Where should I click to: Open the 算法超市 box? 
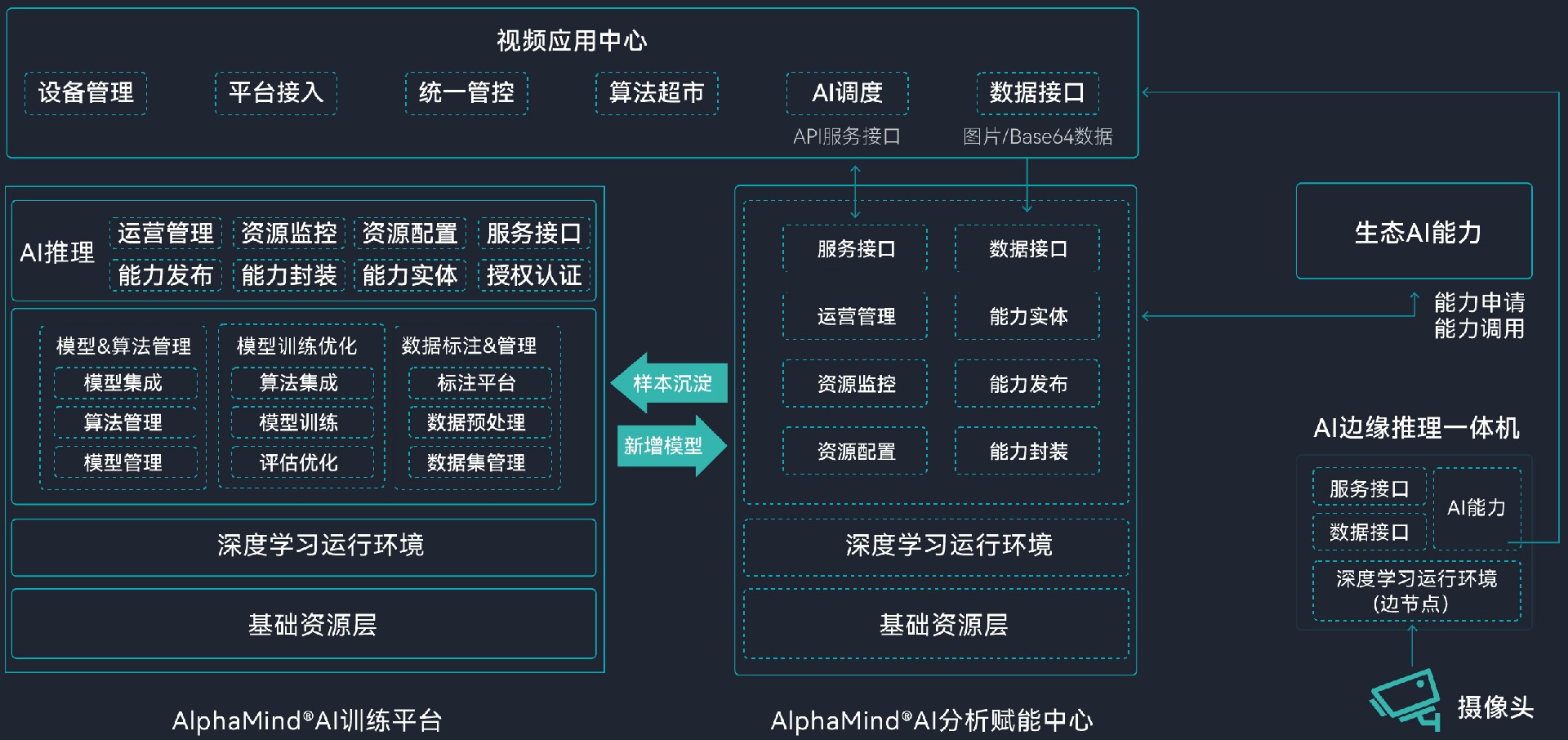pyautogui.click(x=657, y=93)
